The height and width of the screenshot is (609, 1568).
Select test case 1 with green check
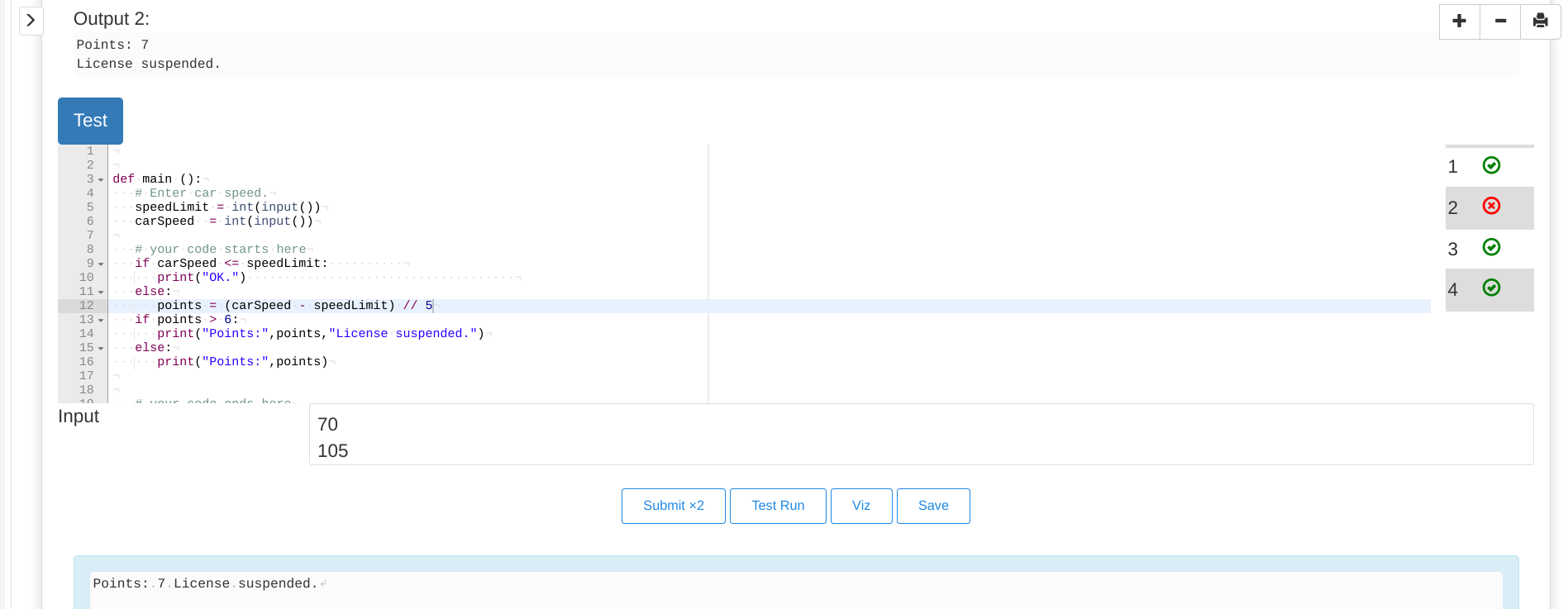click(x=1489, y=166)
